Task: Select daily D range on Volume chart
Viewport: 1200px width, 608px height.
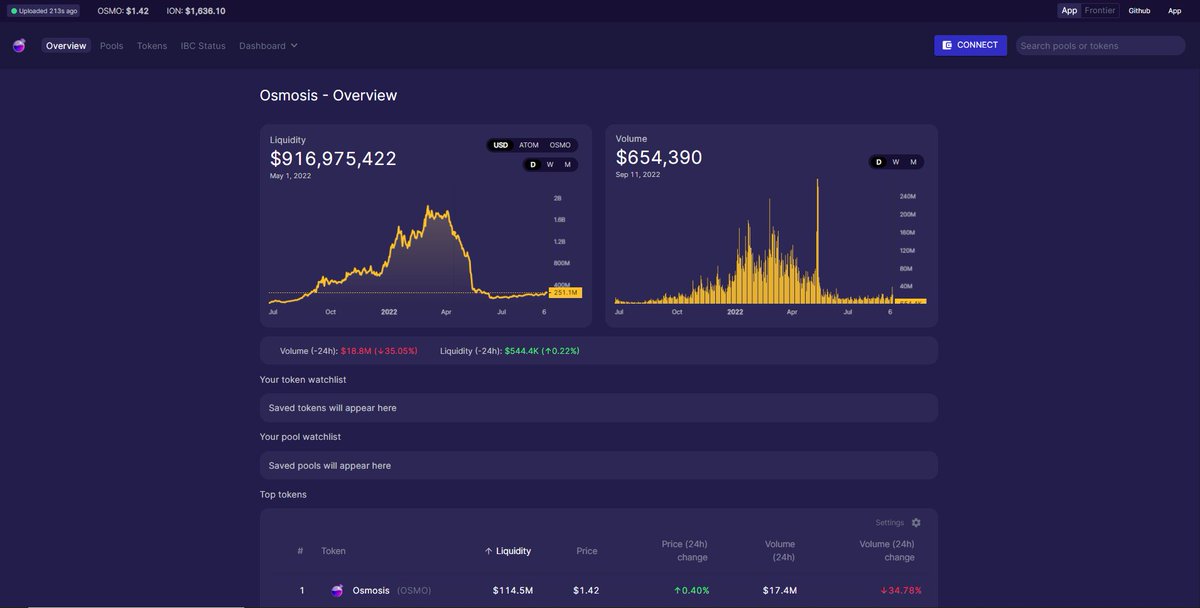Action: [x=879, y=161]
